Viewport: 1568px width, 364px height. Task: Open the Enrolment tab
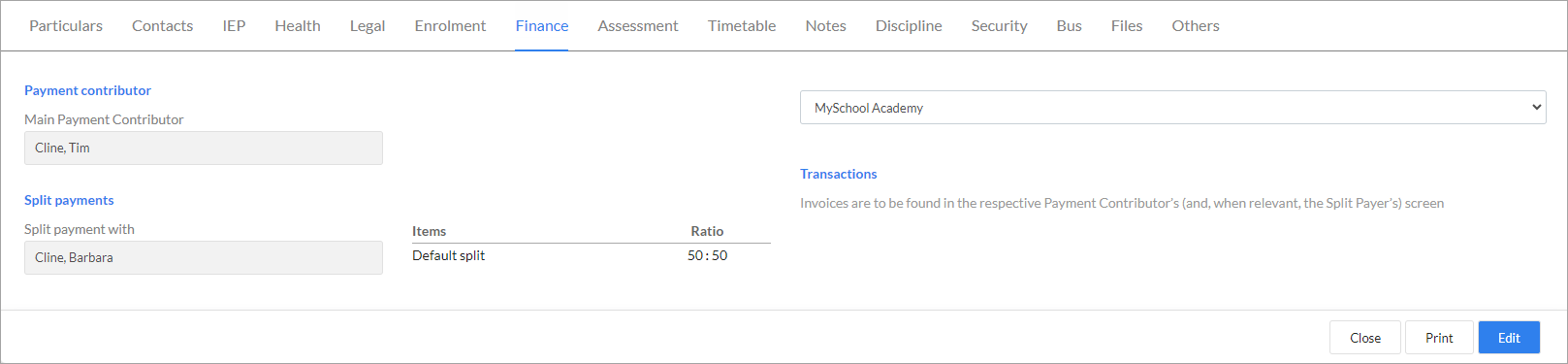[450, 26]
